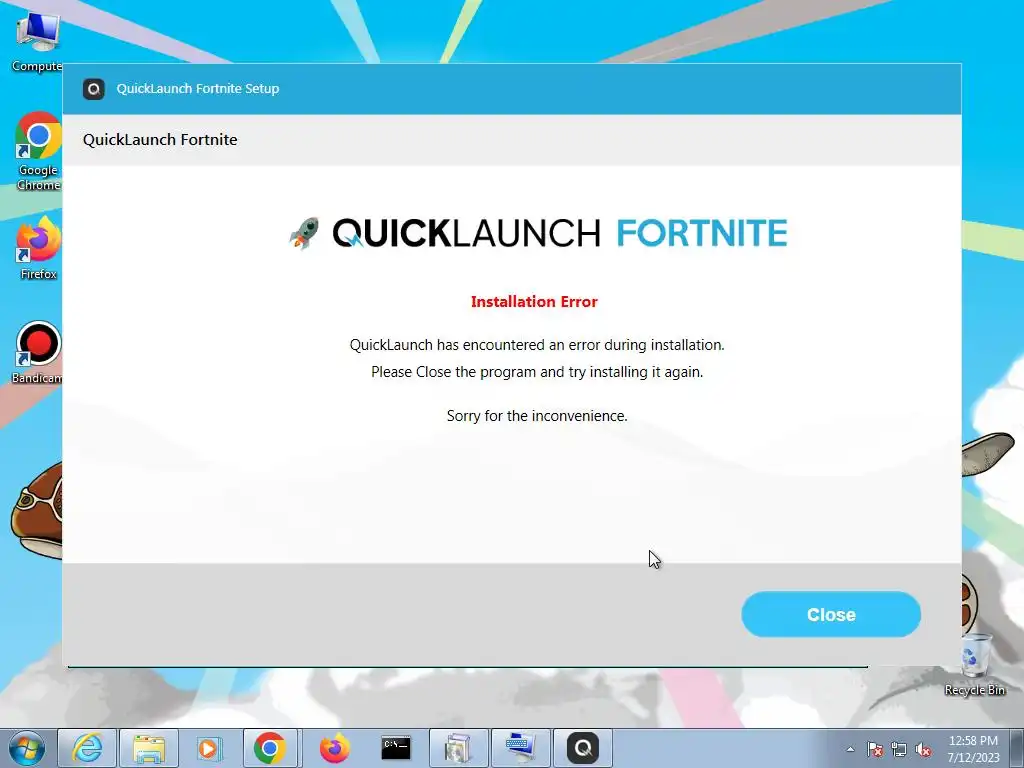Select the Firefox desktop shortcut
Image resolution: width=1024 pixels, height=768 pixels.
pos(39,249)
